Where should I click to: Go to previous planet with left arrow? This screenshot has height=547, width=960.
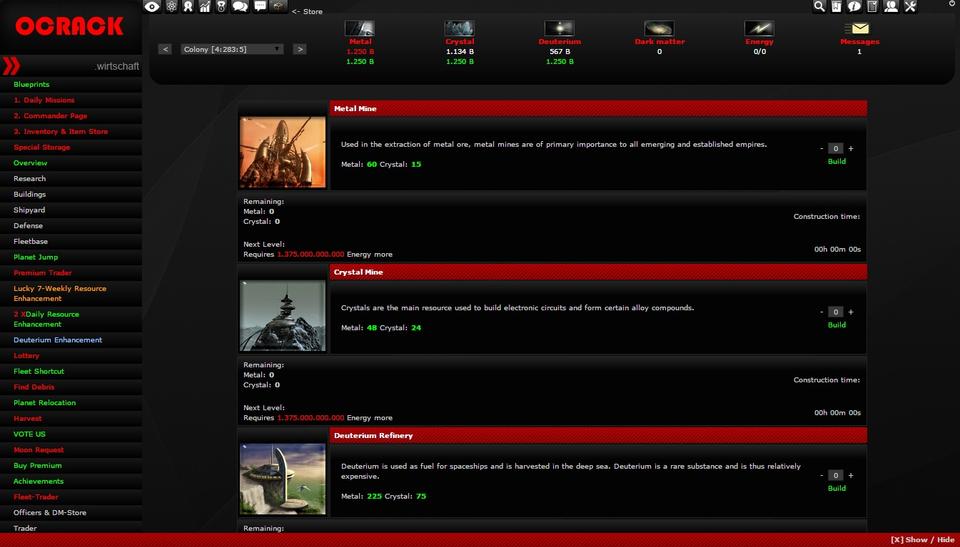click(165, 49)
